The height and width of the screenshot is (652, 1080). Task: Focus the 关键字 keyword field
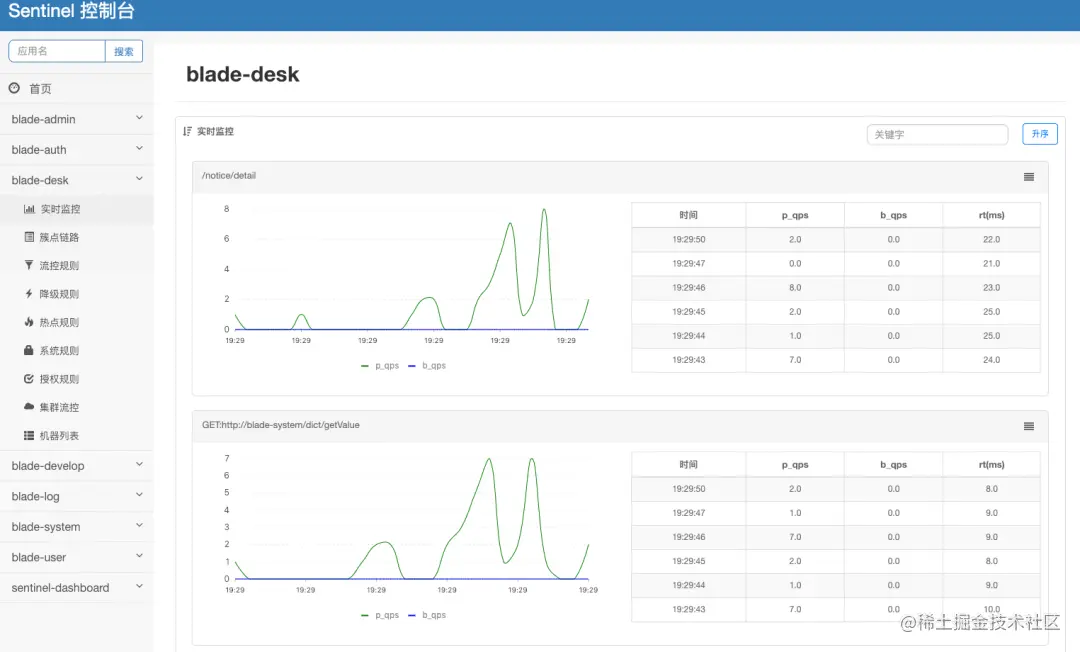937,134
